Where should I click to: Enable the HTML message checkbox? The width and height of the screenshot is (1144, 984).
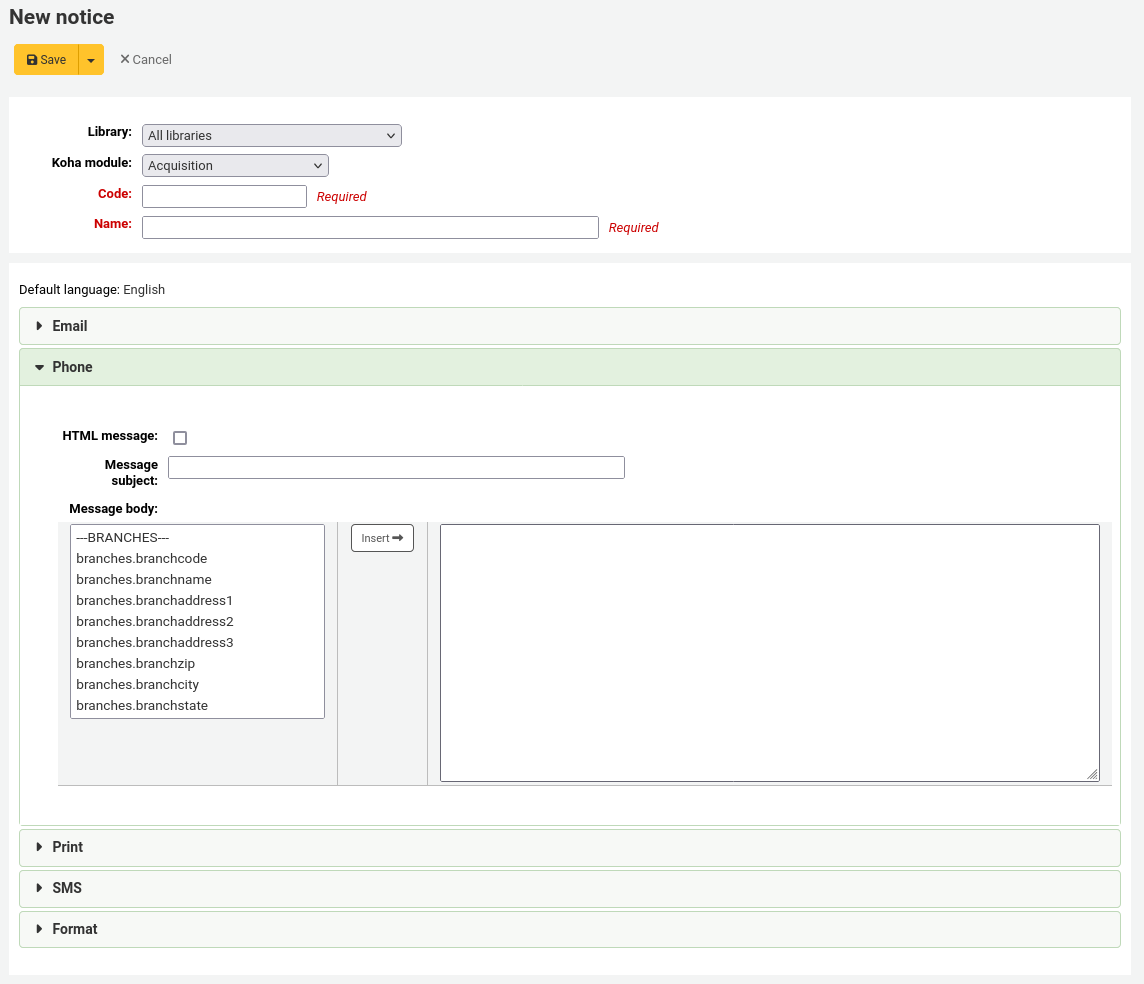click(180, 437)
